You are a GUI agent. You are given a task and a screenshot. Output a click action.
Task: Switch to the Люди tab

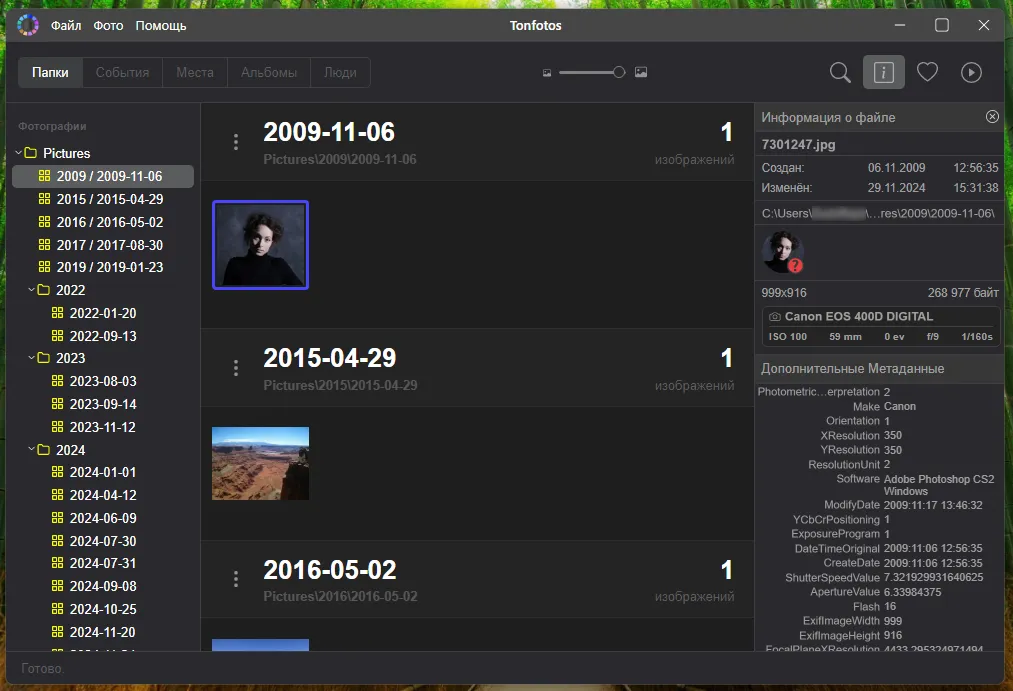point(340,72)
